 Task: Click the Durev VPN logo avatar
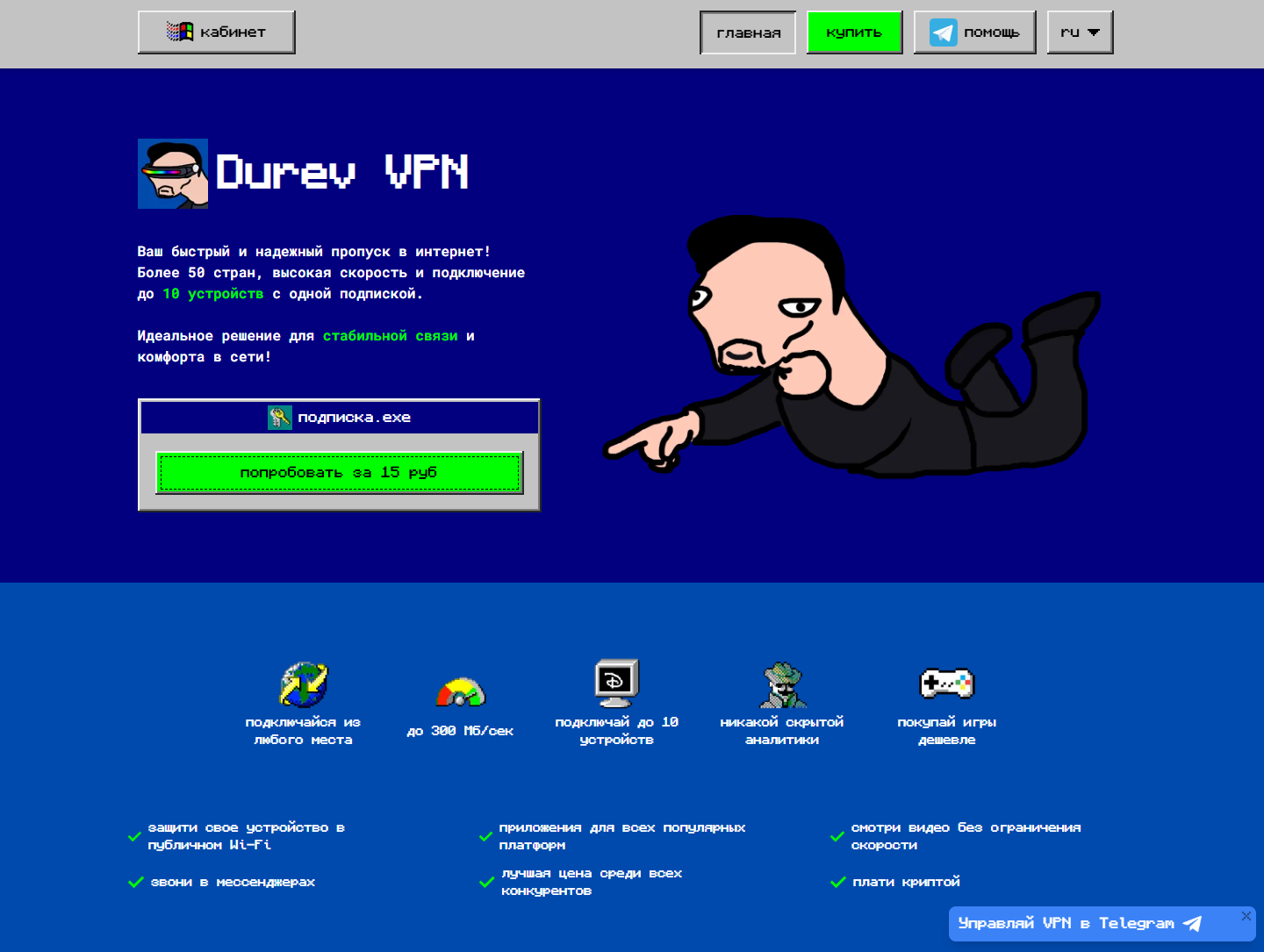pyautogui.click(x=173, y=174)
